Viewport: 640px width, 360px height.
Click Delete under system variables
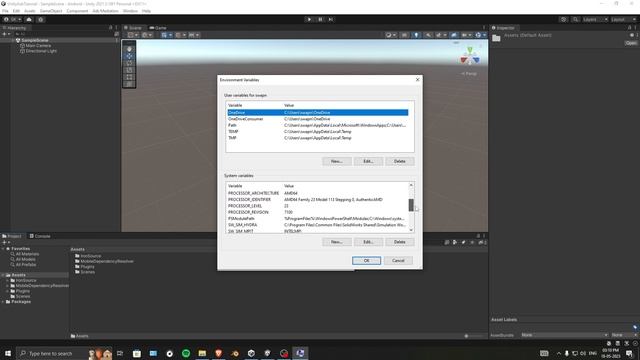[400, 242]
